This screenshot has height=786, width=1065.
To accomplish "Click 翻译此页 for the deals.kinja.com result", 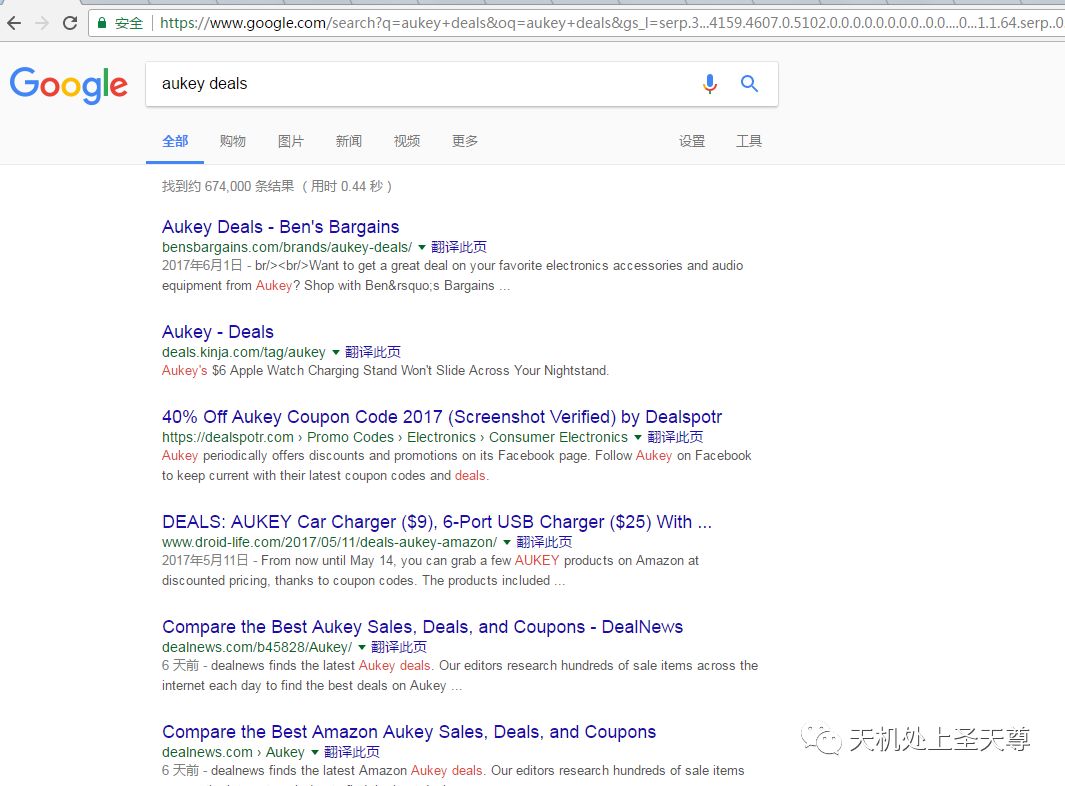I will pos(373,353).
